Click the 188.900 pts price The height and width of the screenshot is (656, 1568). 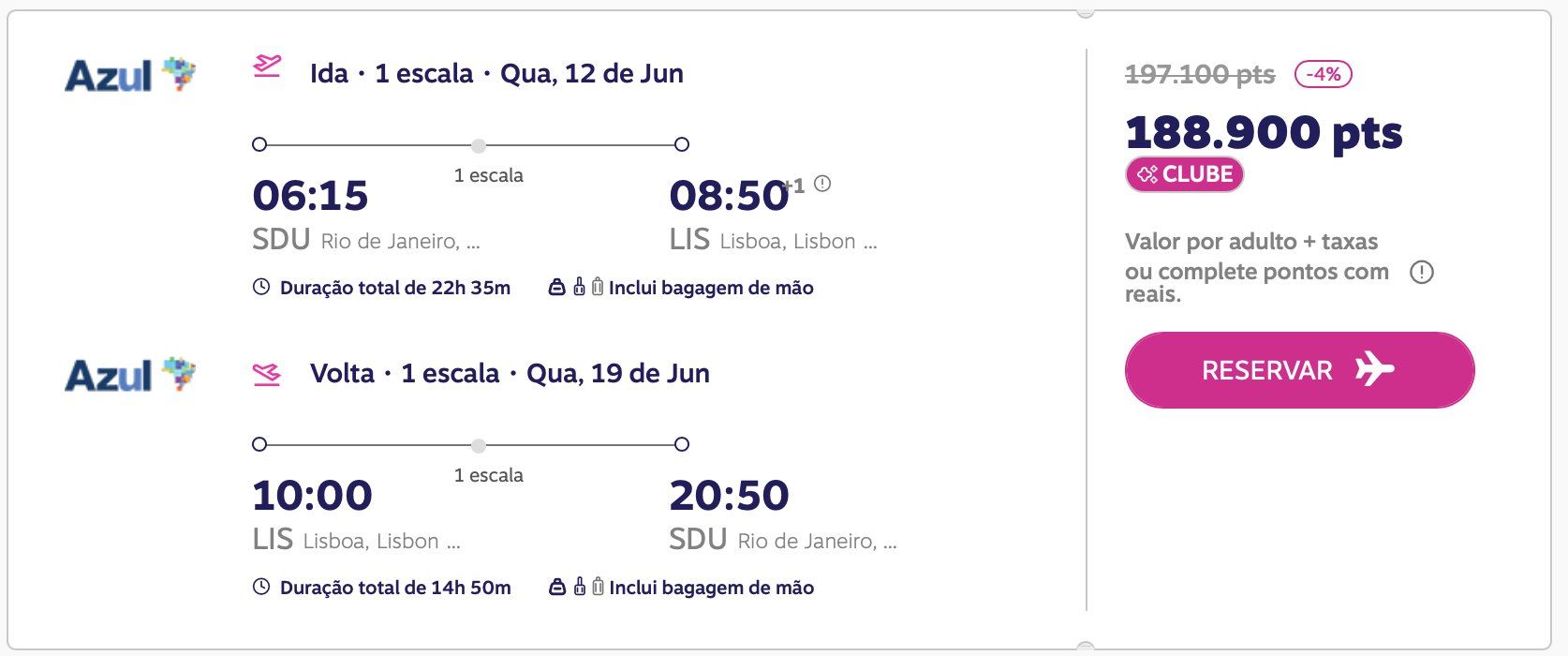click(x=1264, y=132)
